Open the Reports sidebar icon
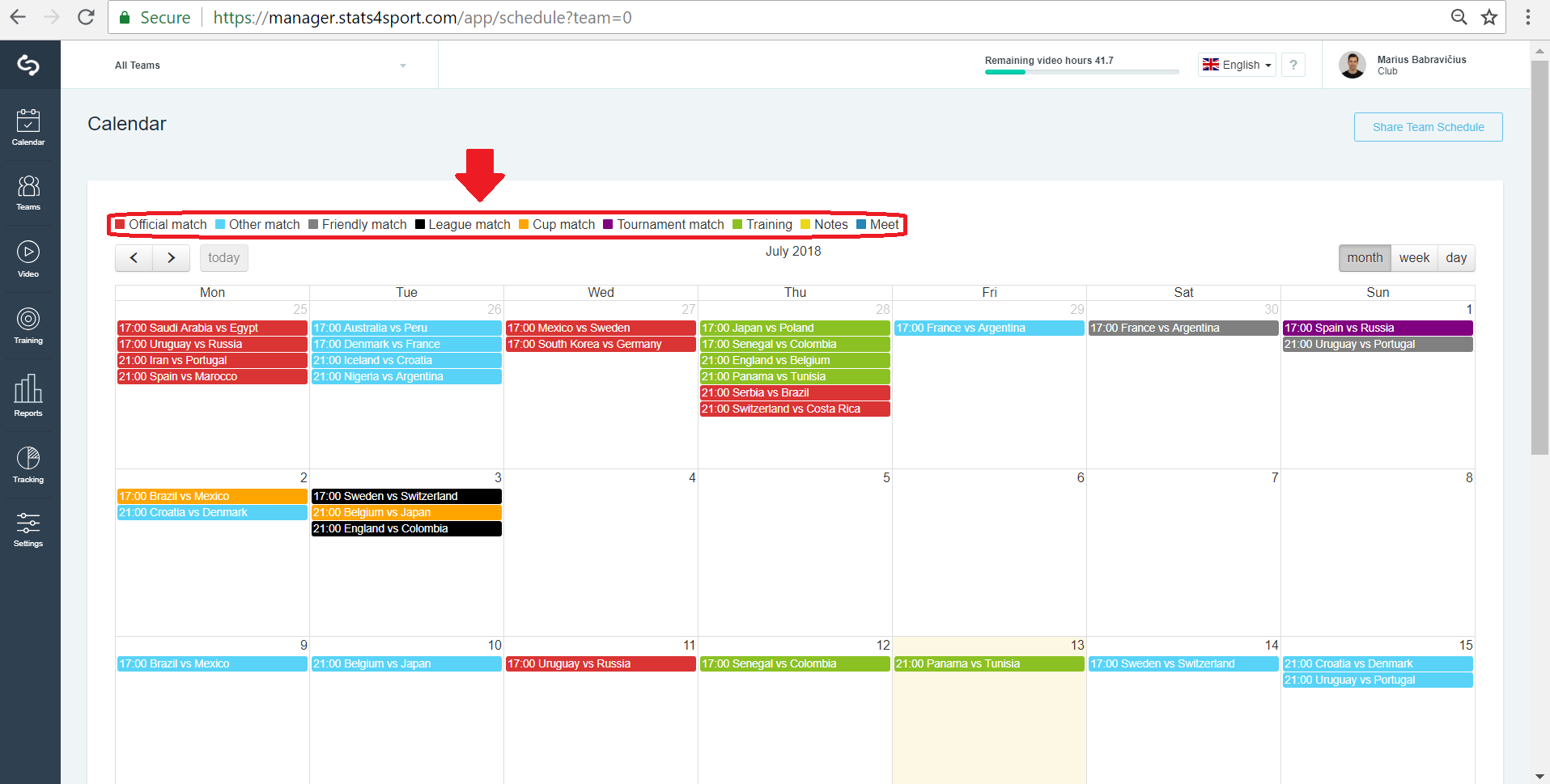Image resolution: width=1550 pixels, height=784 pixels. 28,396
